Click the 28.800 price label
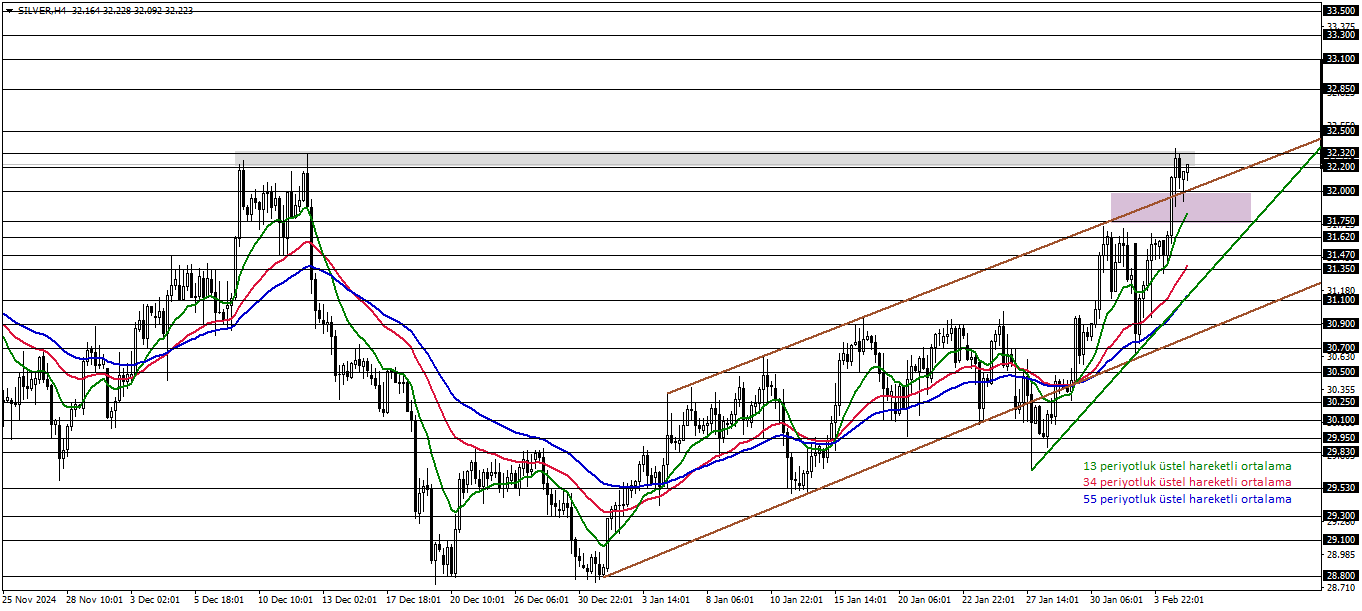The width and height of the screenshot is (1362, 611). (1340, 576)
